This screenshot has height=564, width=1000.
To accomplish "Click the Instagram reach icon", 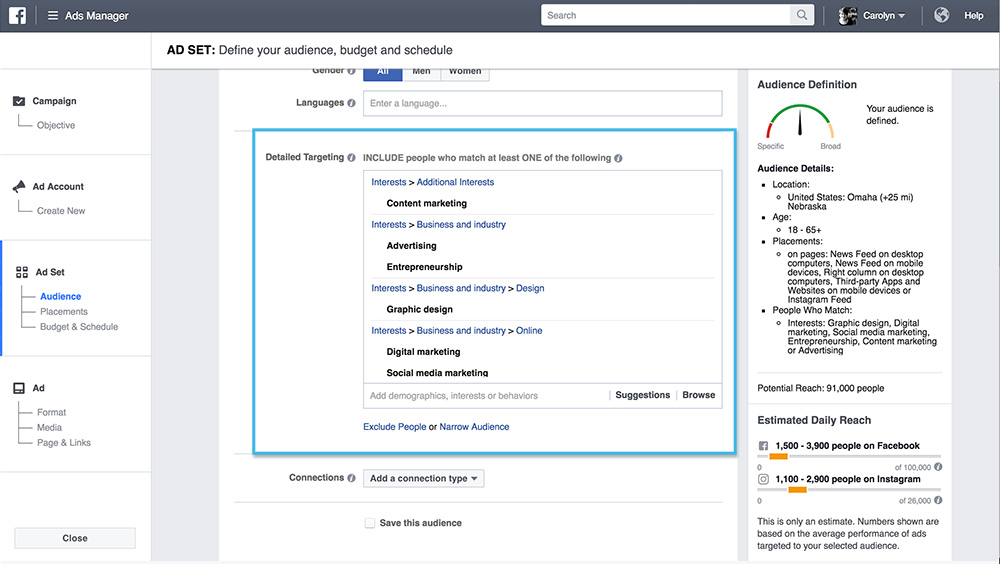I will tap(763, 479).
